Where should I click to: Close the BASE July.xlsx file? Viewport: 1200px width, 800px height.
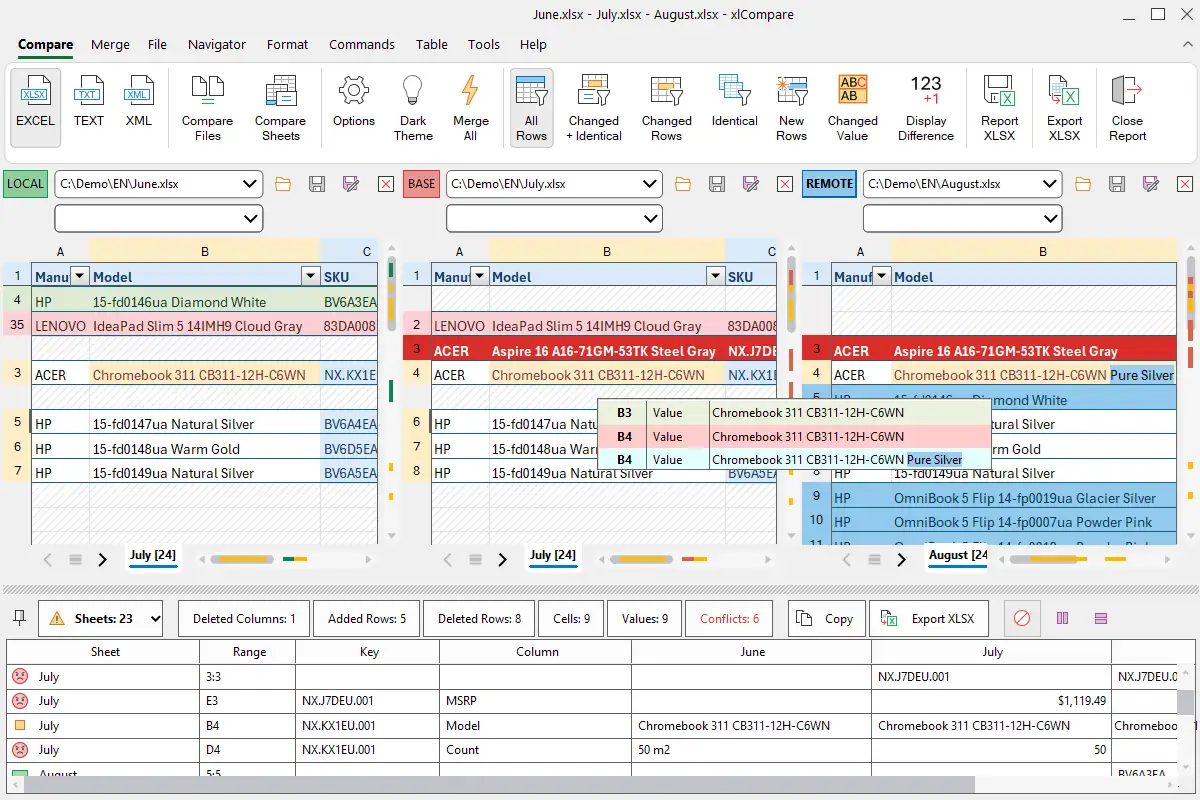coord(785,184)
